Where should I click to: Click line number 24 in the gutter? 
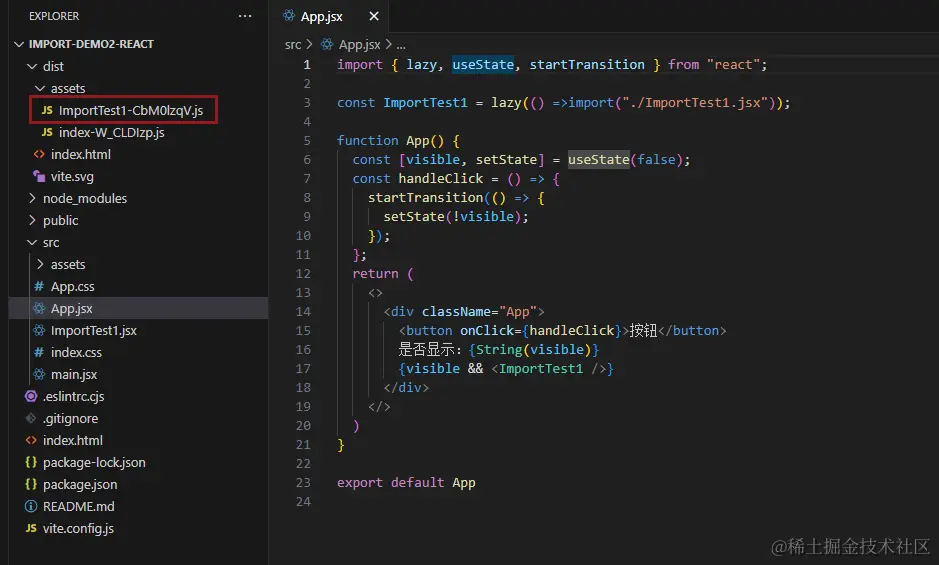tap(303, 501)
